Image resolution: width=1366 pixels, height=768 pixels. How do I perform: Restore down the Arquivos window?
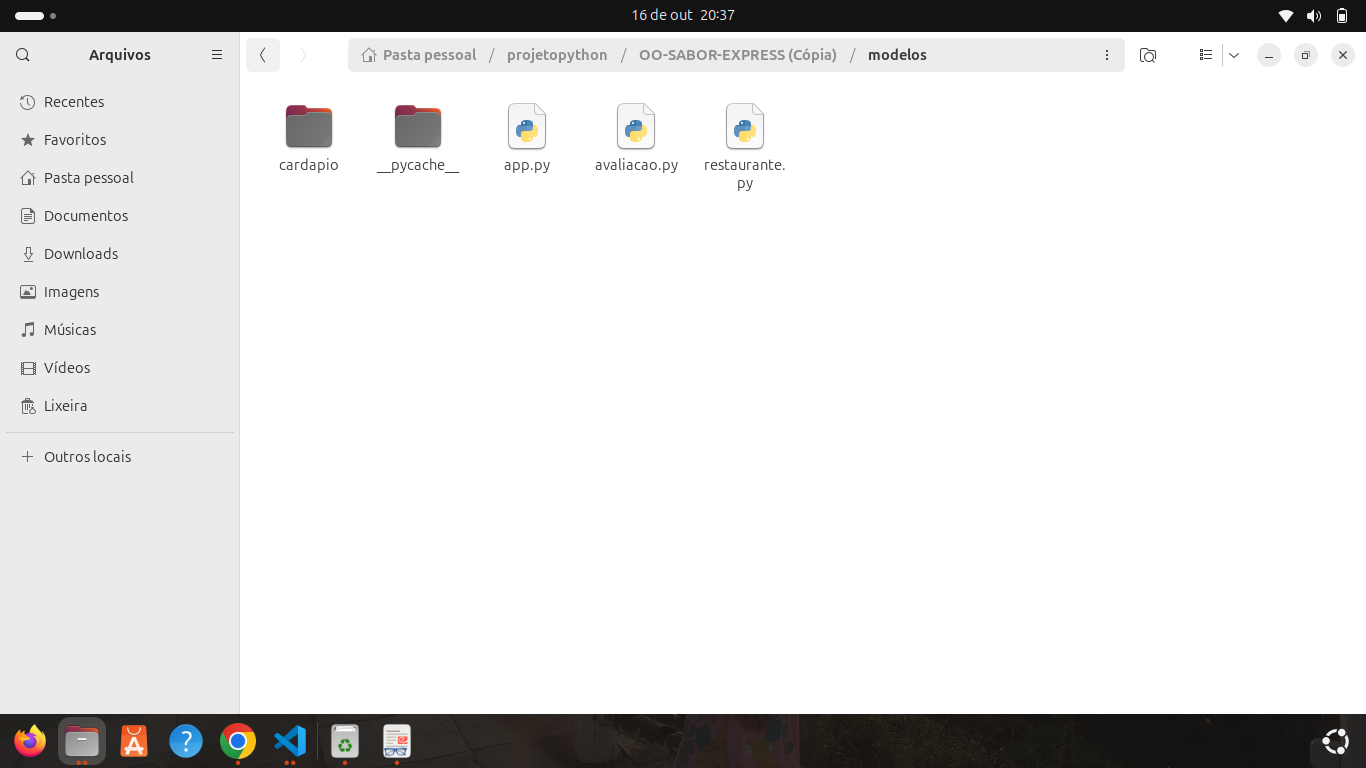point(1306,55)
